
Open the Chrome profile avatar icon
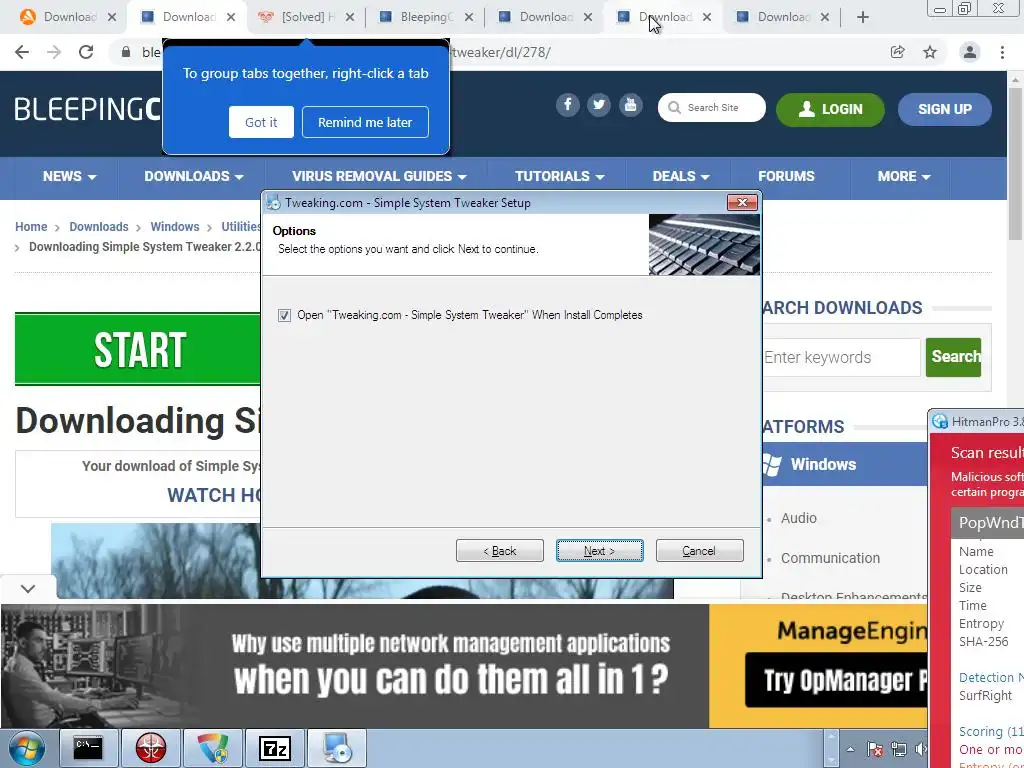pyautogui.click(x=970, y=52)
